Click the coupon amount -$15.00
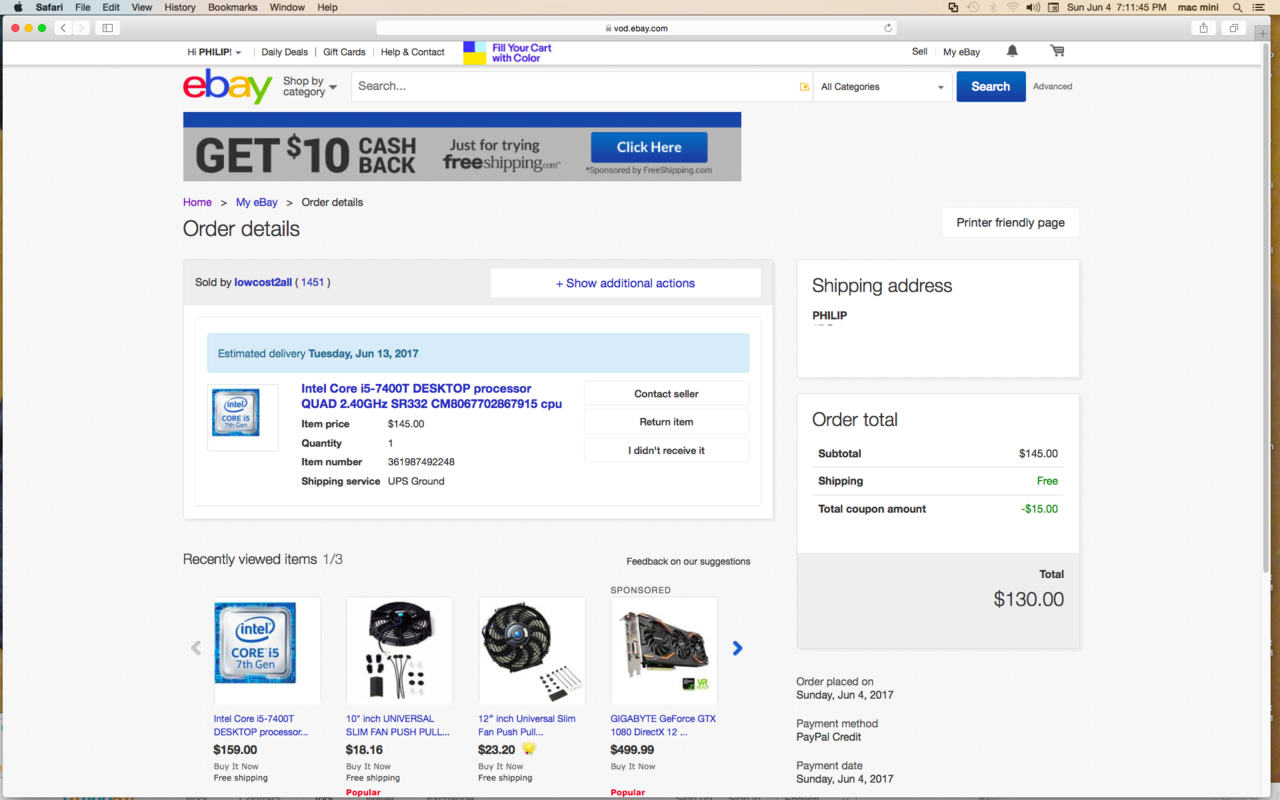1280x800 pixels. coord(1039,509)
